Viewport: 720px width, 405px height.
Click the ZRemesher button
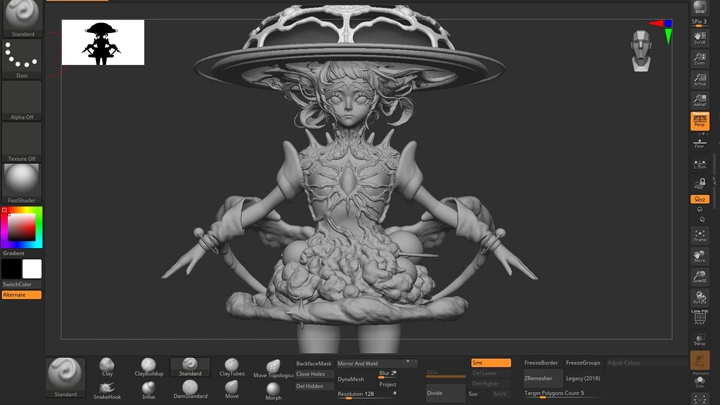click(x=542, y=378)
